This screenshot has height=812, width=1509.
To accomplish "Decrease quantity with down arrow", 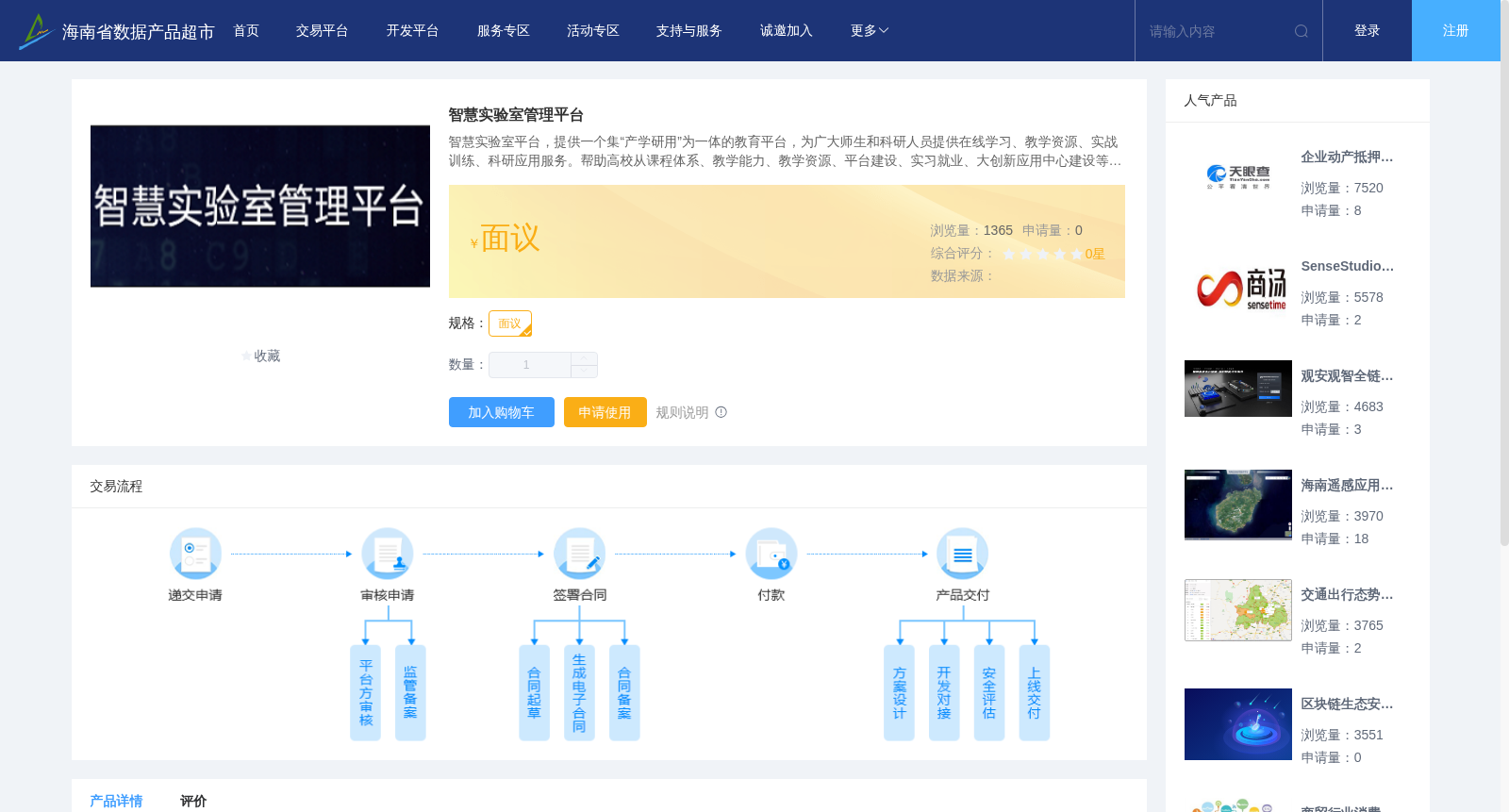I will (x=584, y=372).
